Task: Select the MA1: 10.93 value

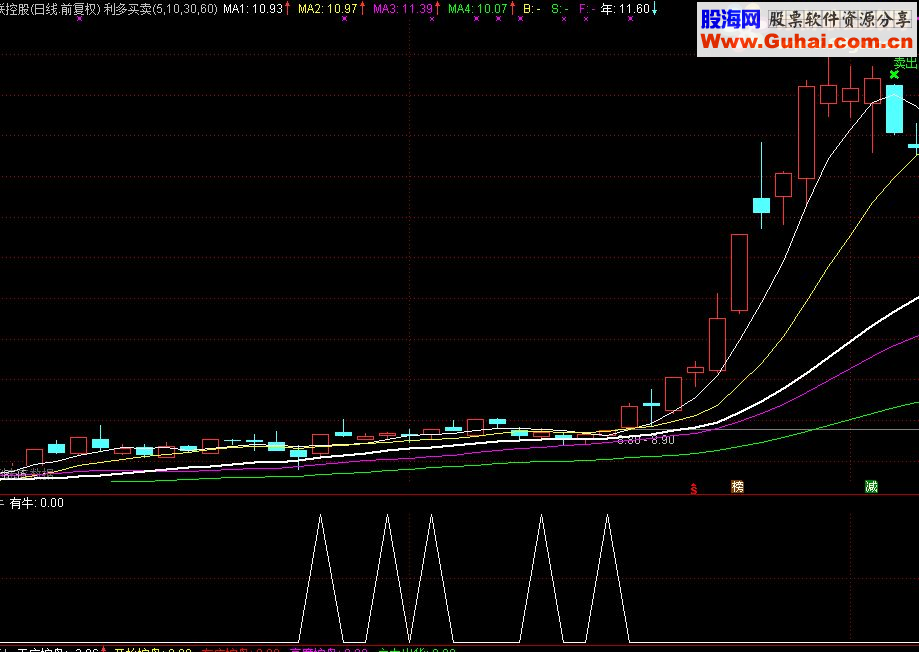Action: pyautogui.click(x=253, y=9)
